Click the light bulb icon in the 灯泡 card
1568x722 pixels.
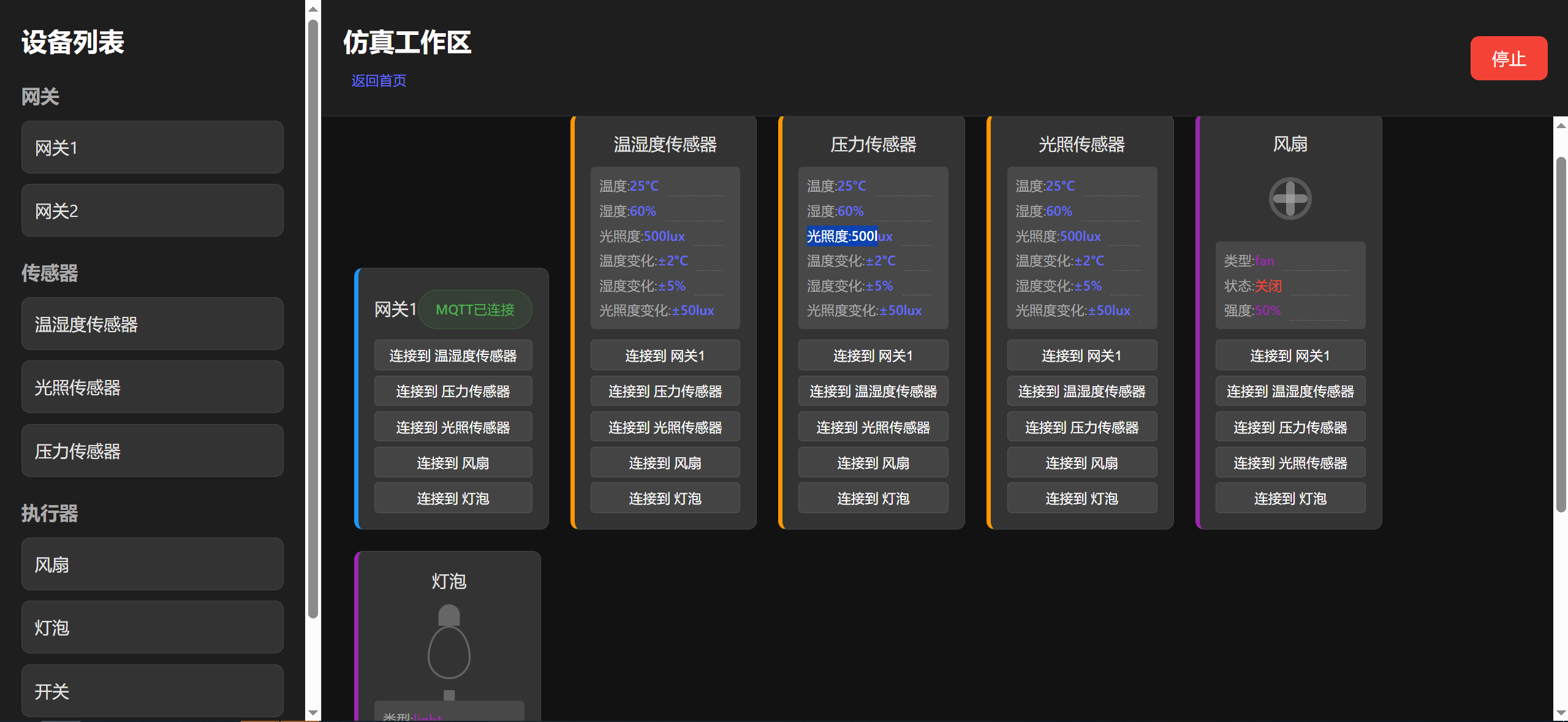(x=449, y=650)
